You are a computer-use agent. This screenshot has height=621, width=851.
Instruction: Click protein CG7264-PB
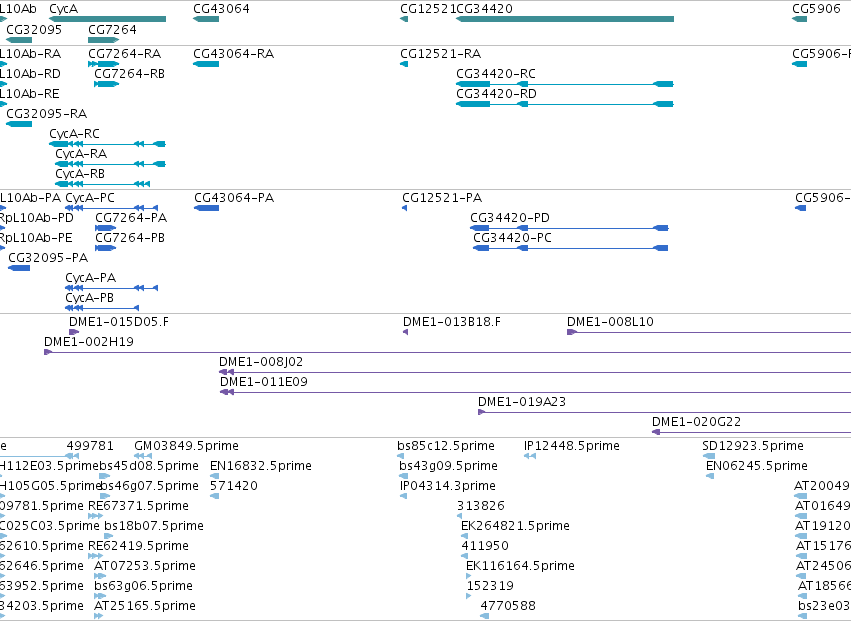pyautogui.click(x=130, y=238)
